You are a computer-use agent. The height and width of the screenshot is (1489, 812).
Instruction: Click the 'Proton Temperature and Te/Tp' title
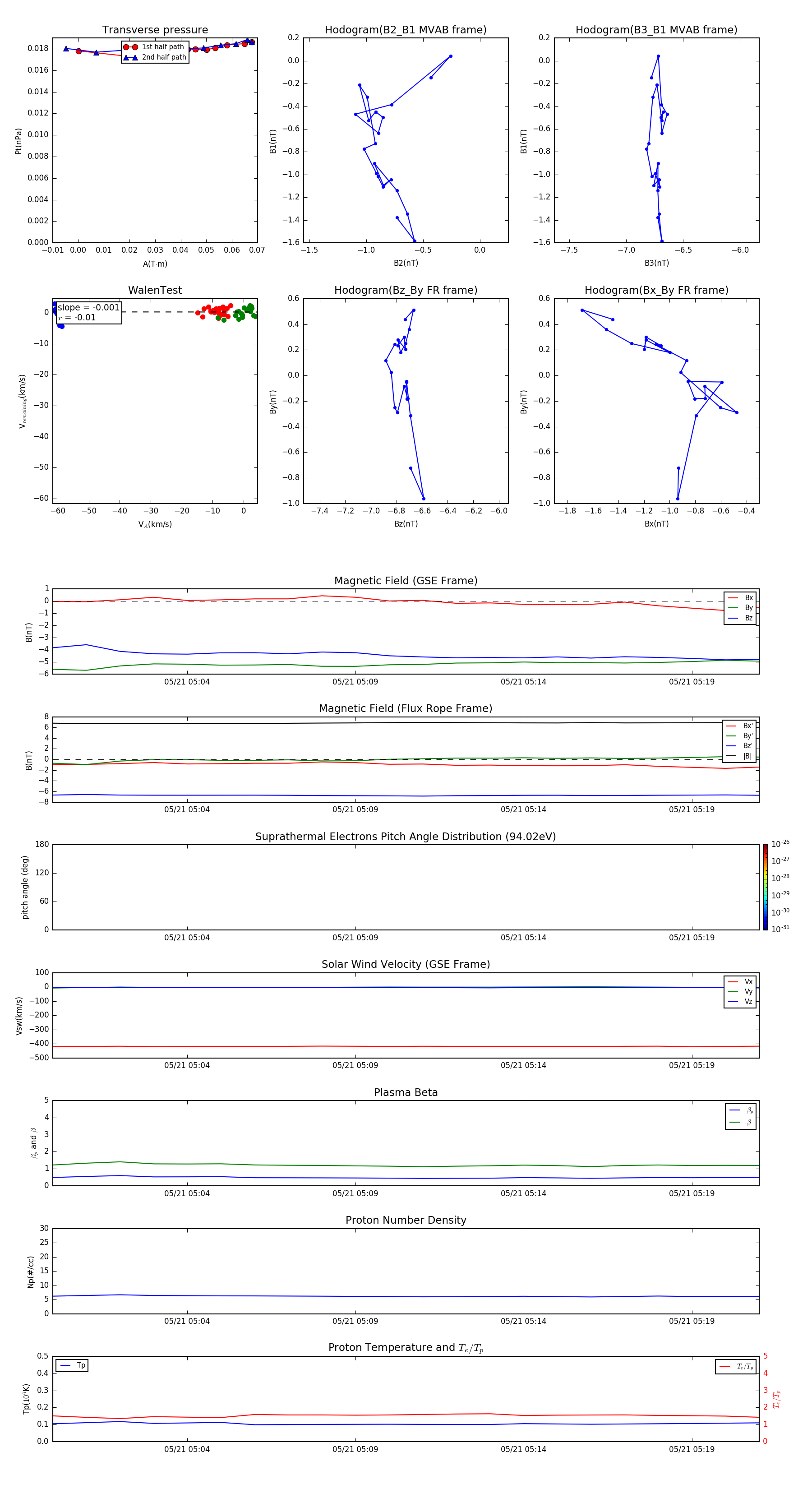406,1348
